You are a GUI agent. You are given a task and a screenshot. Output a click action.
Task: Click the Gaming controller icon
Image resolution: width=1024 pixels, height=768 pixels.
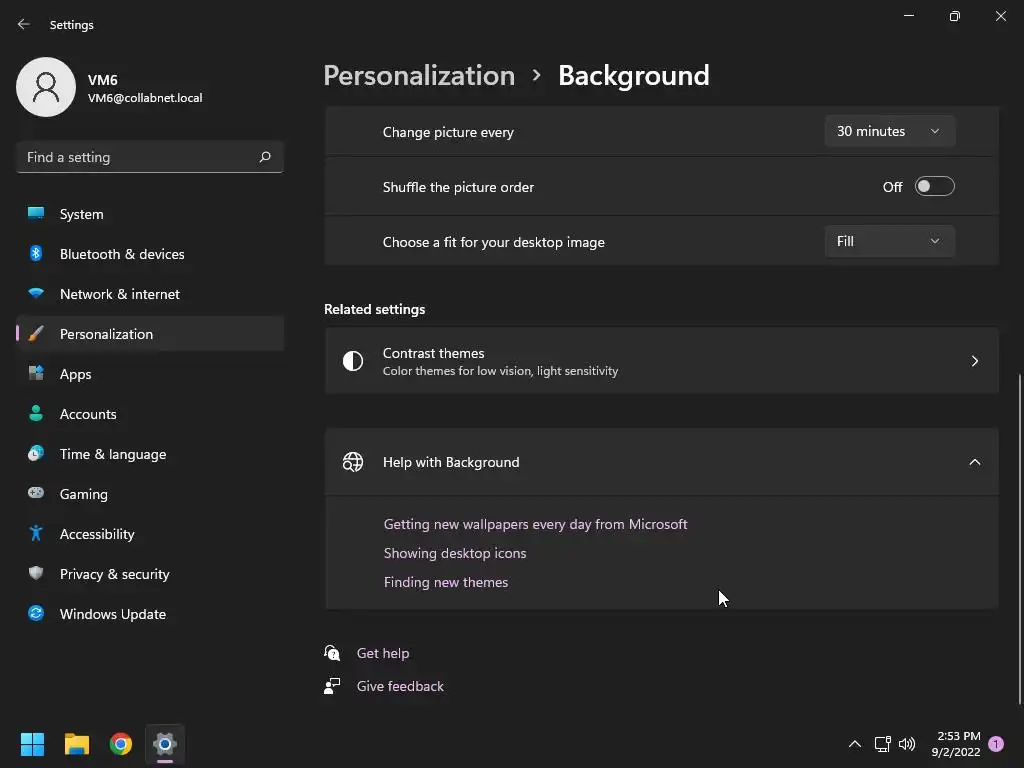(36, 494)
